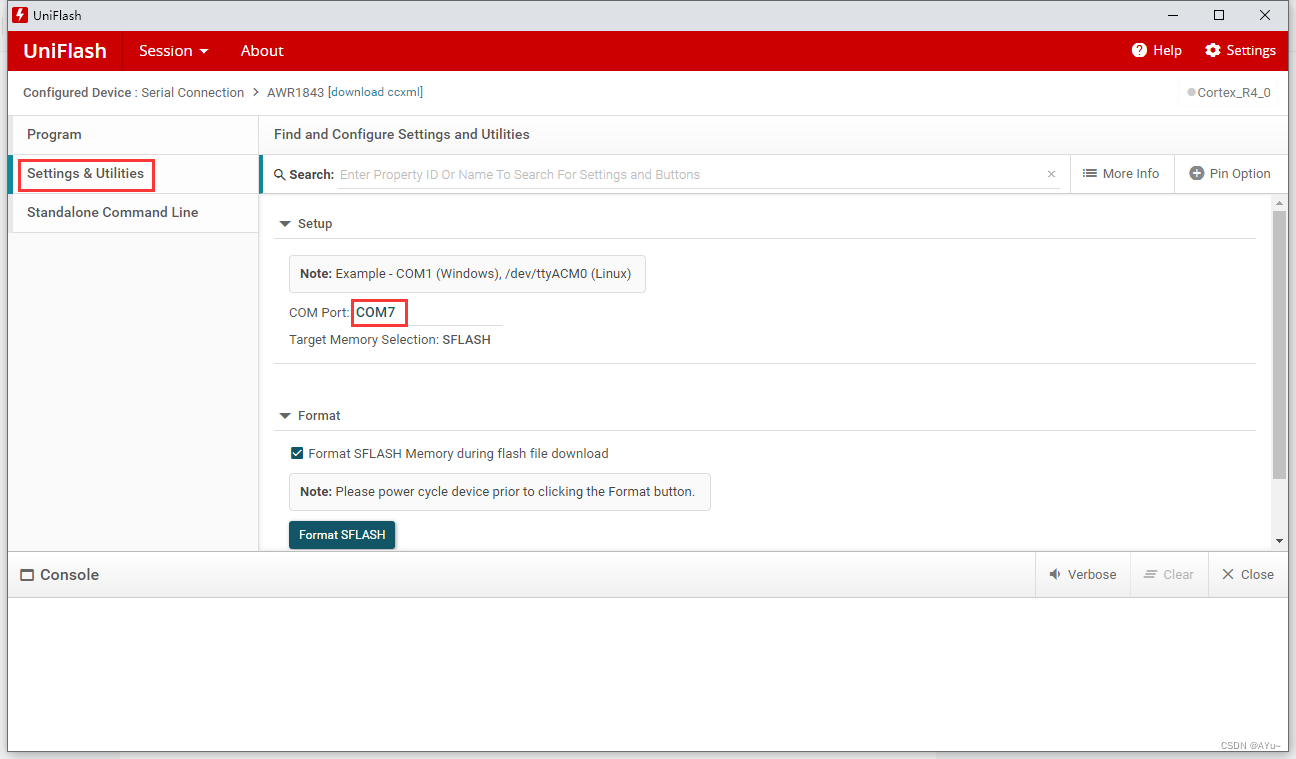Click the Help text in header
Screen dimensions: 1296x759
[x=1167, y=50]
